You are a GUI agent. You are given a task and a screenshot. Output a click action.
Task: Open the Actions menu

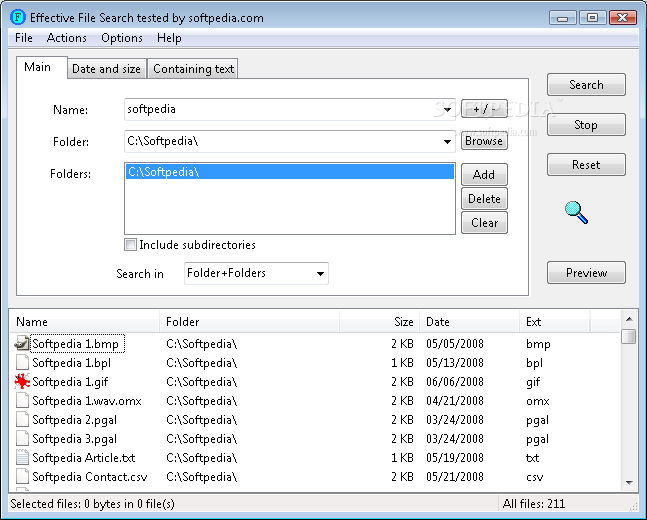66,38
